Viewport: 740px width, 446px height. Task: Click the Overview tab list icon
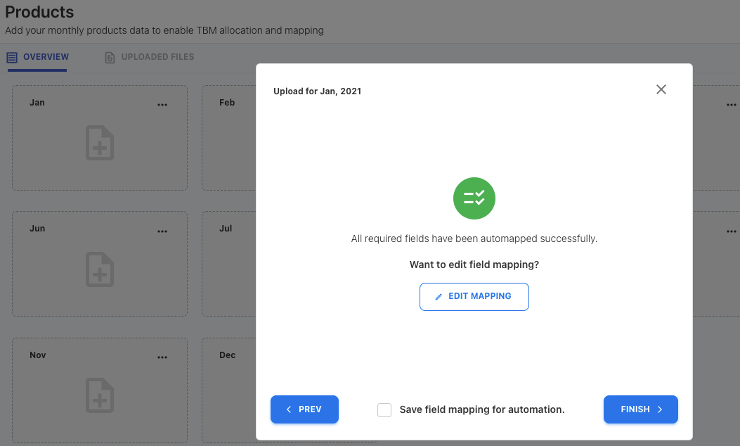[12, 58]
